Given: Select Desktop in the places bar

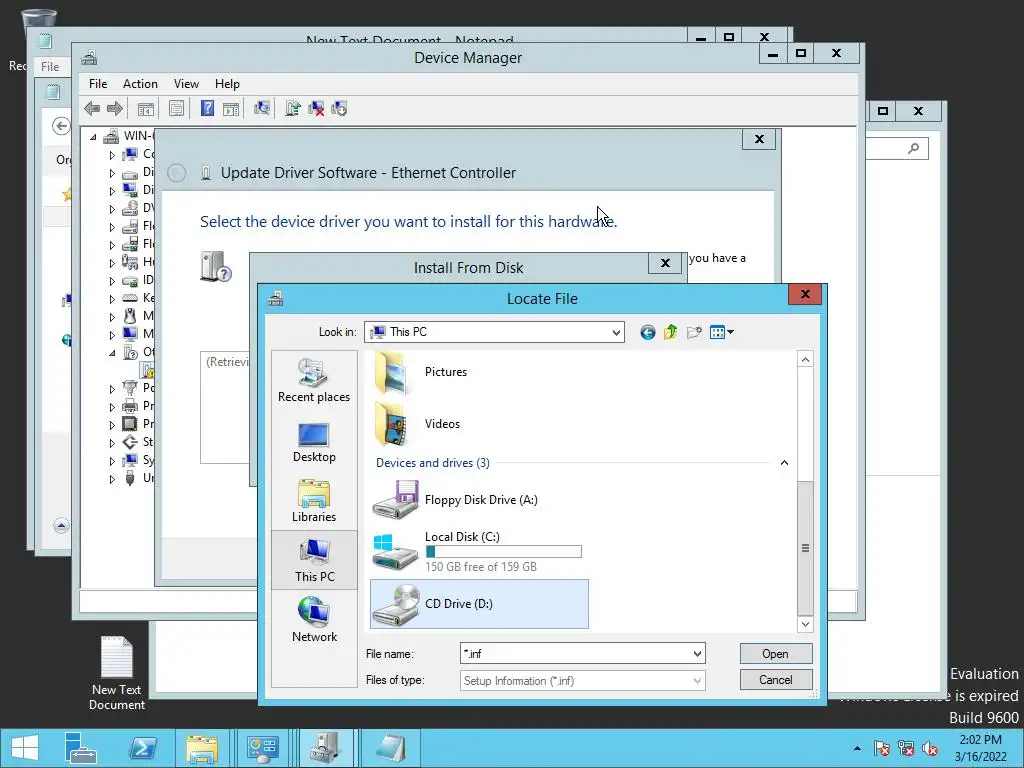Looking at the screenshot, I should click(x=314, y=442).
